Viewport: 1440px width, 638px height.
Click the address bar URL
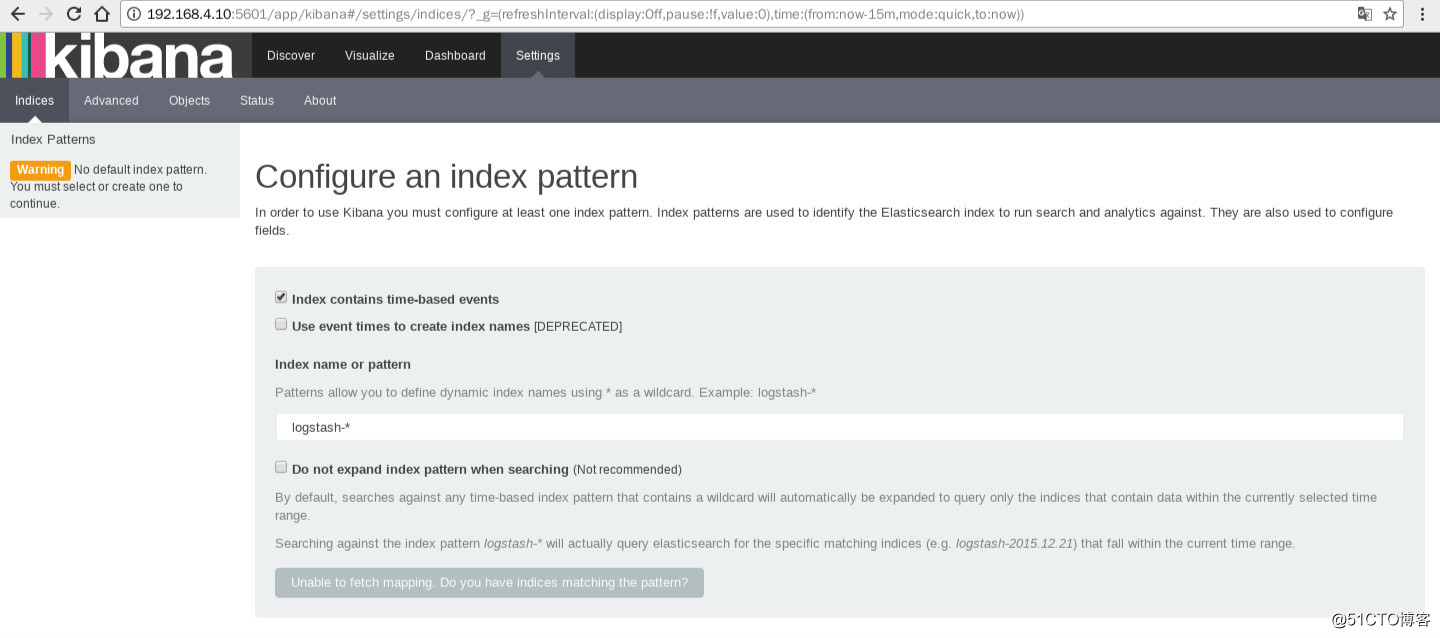point(585,14)
